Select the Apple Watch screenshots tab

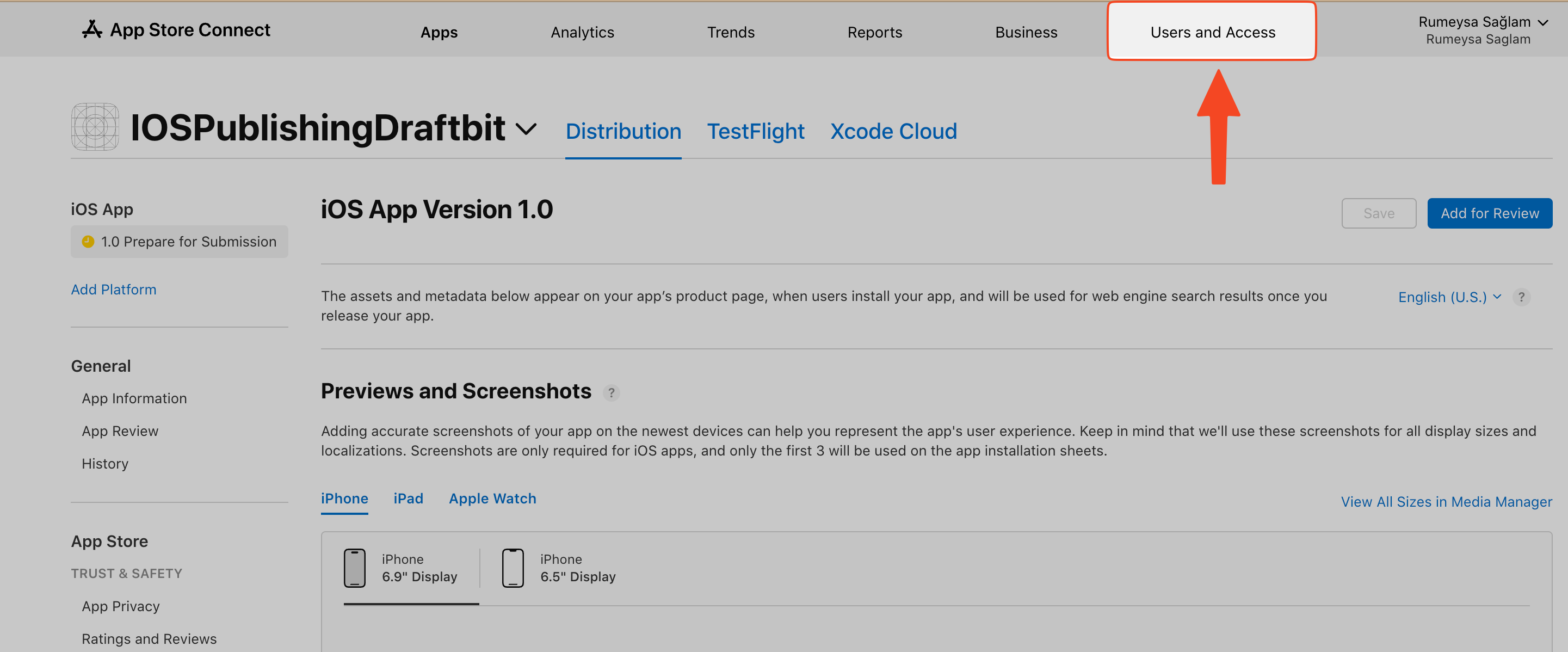[x=492, y=498]
